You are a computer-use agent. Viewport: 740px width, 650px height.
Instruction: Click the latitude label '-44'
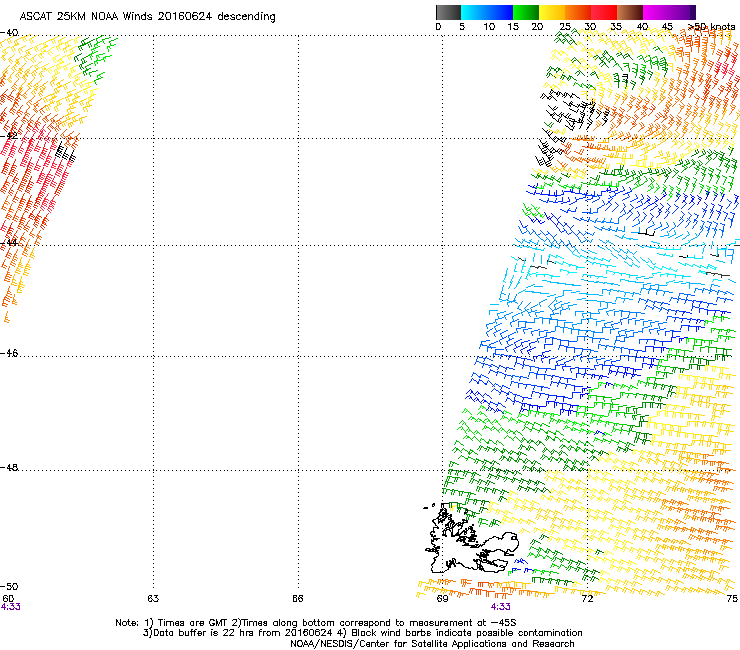pos(9,243)
